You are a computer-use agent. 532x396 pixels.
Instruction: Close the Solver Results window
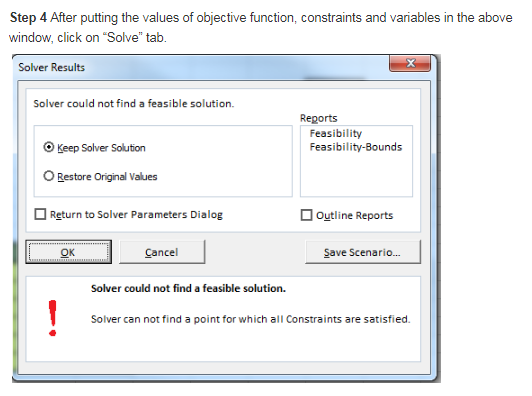pyautogui.click(x=410, y=63)
